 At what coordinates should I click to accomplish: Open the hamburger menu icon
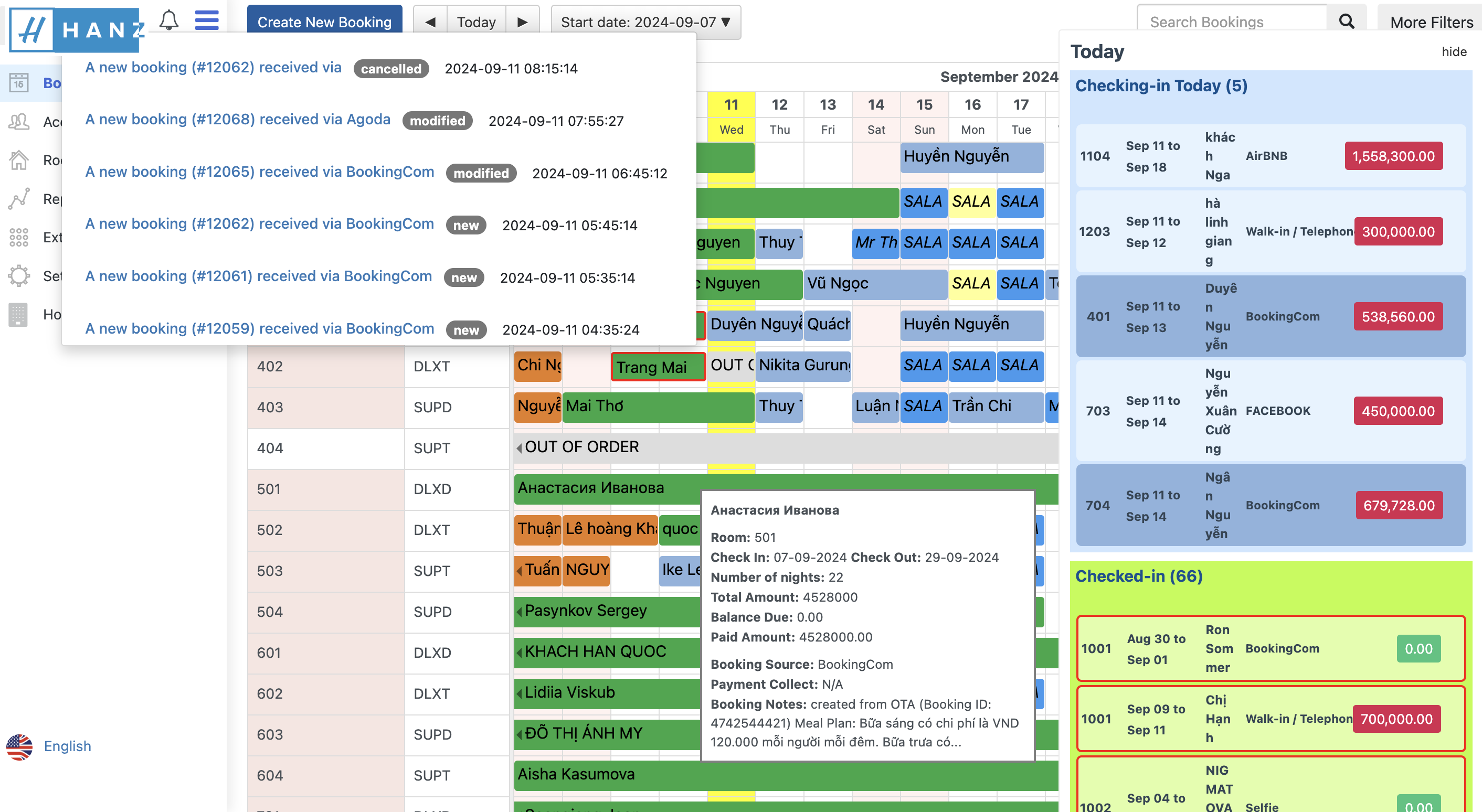coord(207,20)
